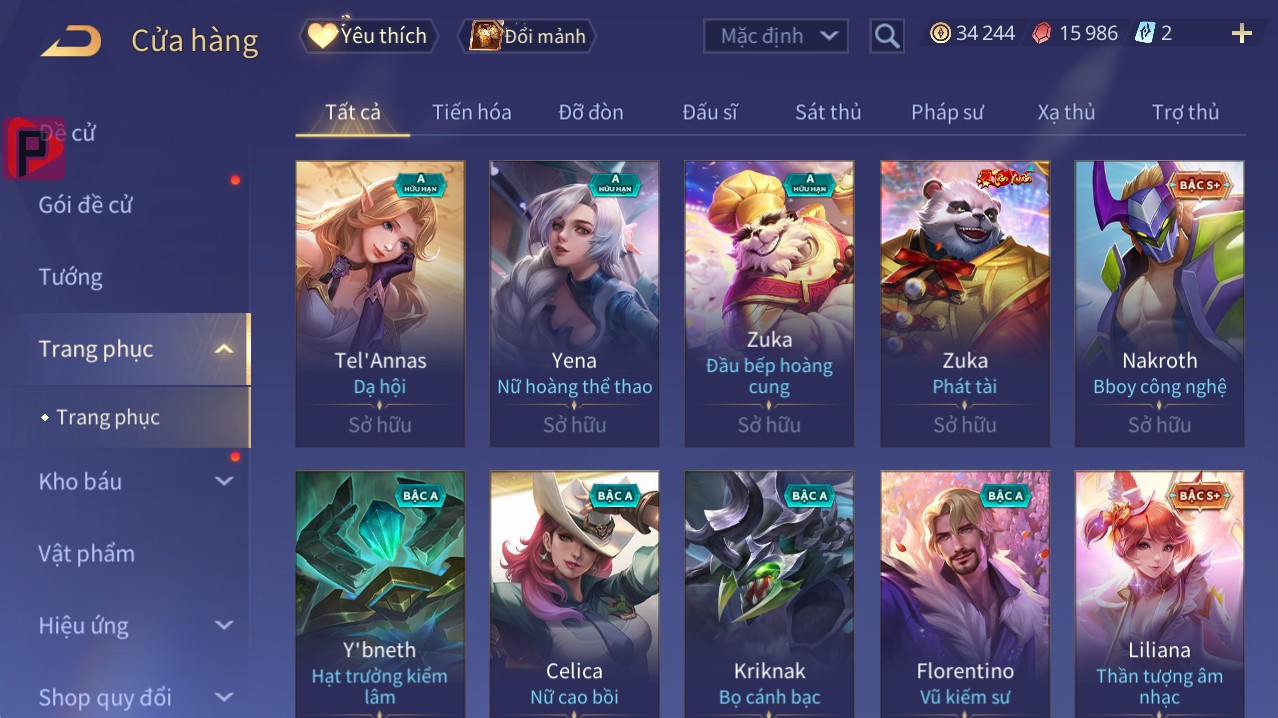This screenshot has width=1278, height=718.
Task: Select the Tel'Annas Dạ hội skin card
Action: (x=380, y=304)
